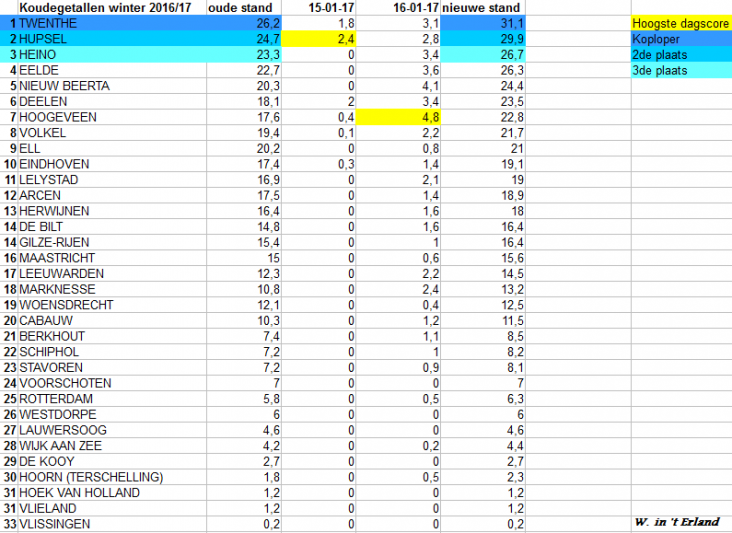Select the rank number 33 cell
Screen dimensions: 732x533
point(9,524)
